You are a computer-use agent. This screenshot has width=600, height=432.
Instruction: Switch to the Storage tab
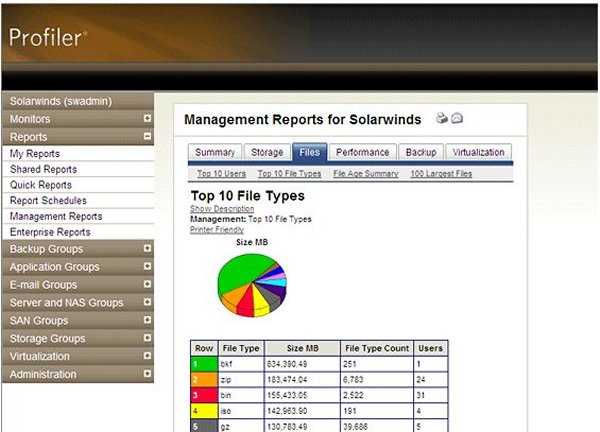[x=267, y=152]
